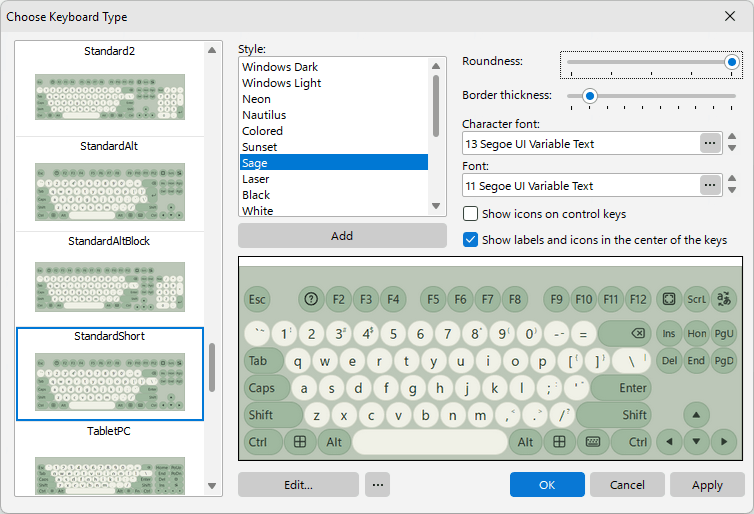Click the left Alt key in preview
Viewport: 754px width, 514px height.
pos(334,442)
